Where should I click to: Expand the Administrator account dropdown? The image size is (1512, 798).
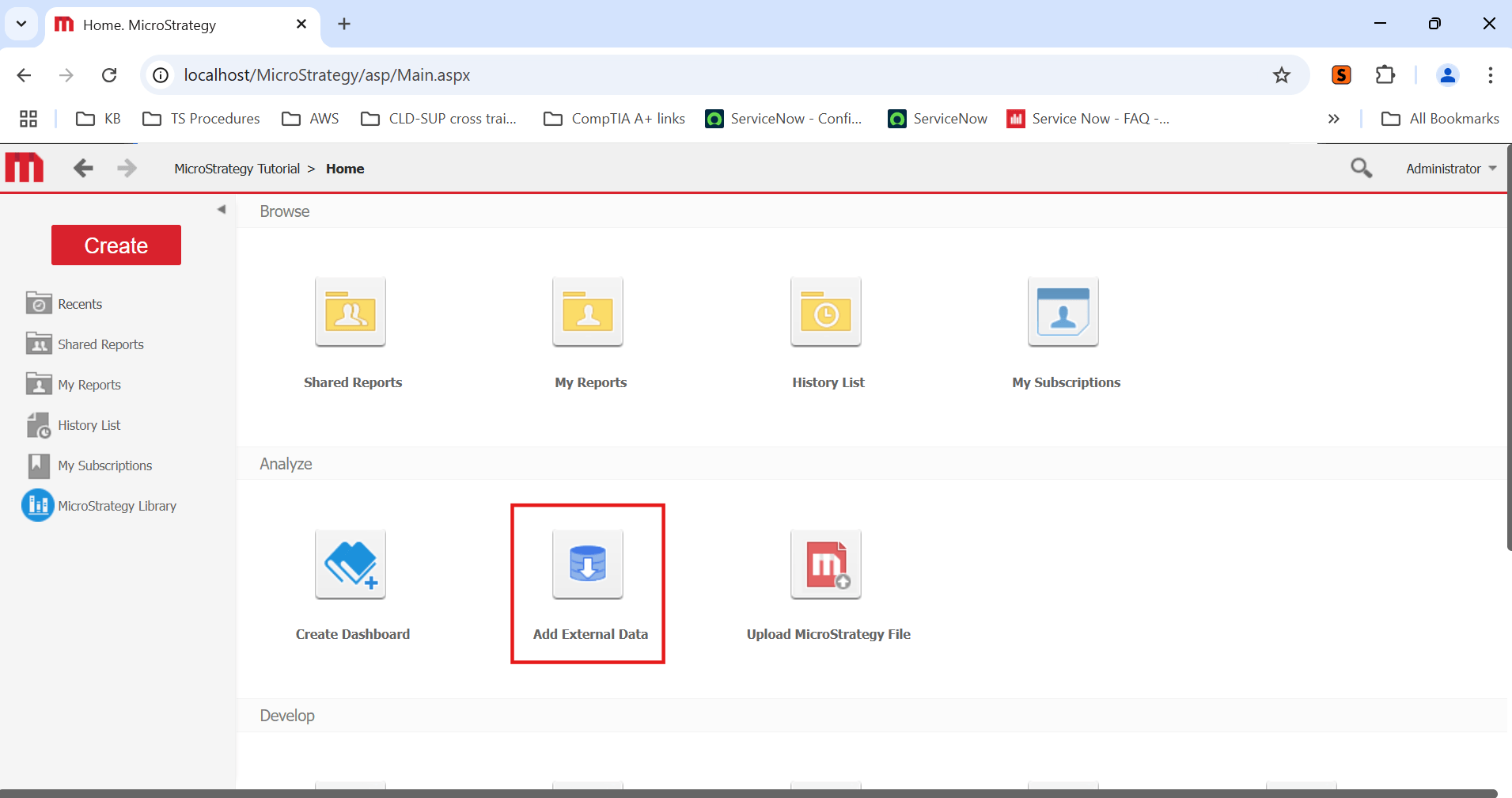1450,169
